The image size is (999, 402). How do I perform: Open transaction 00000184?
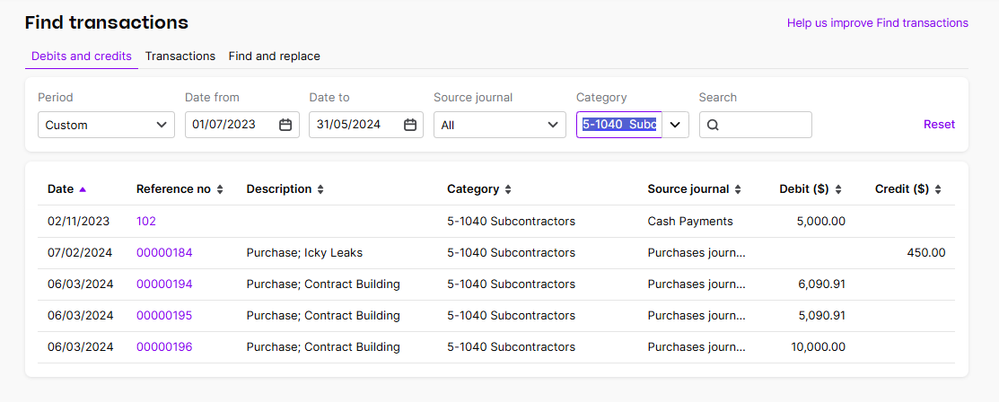click(164, 253)
